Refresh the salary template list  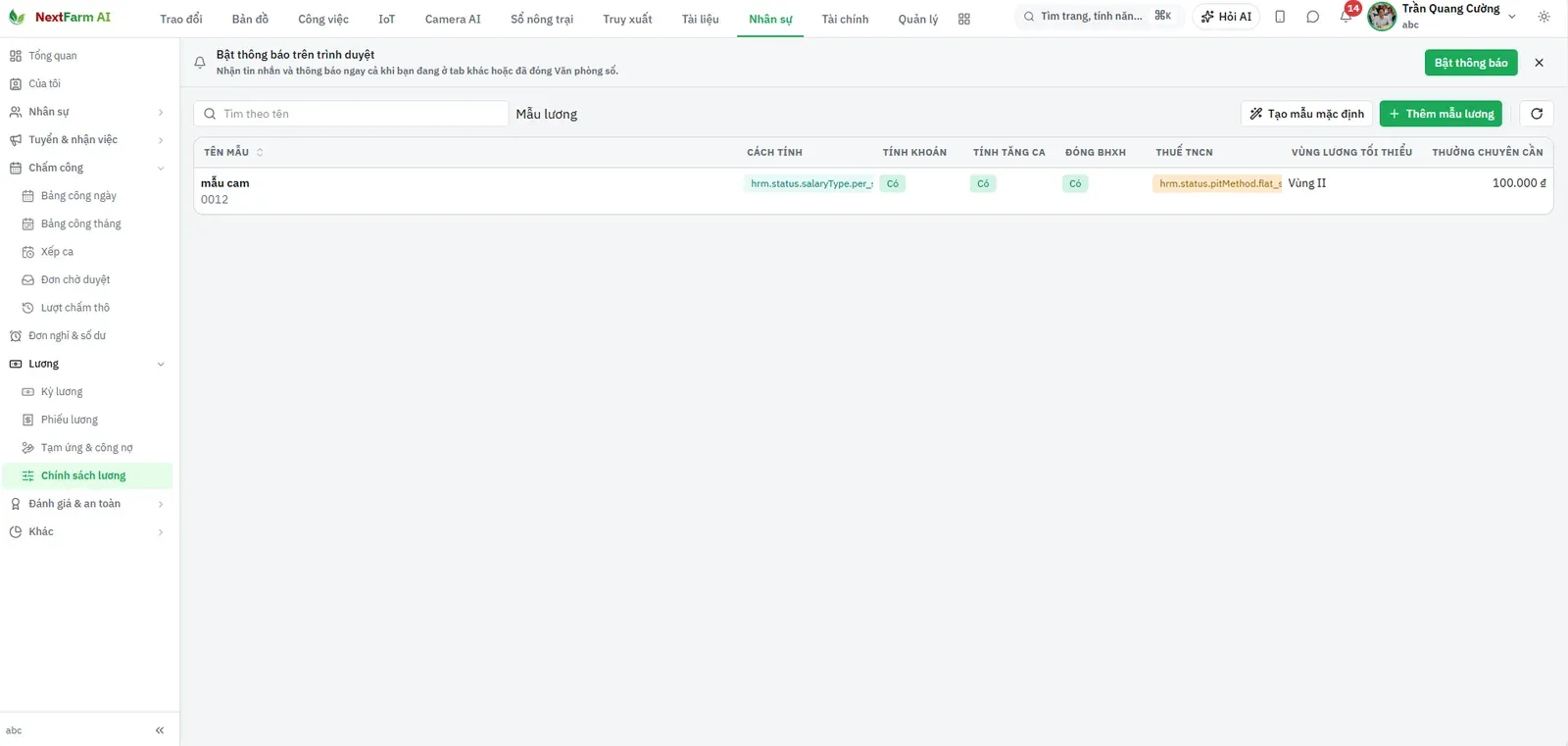pos(1537,114)
